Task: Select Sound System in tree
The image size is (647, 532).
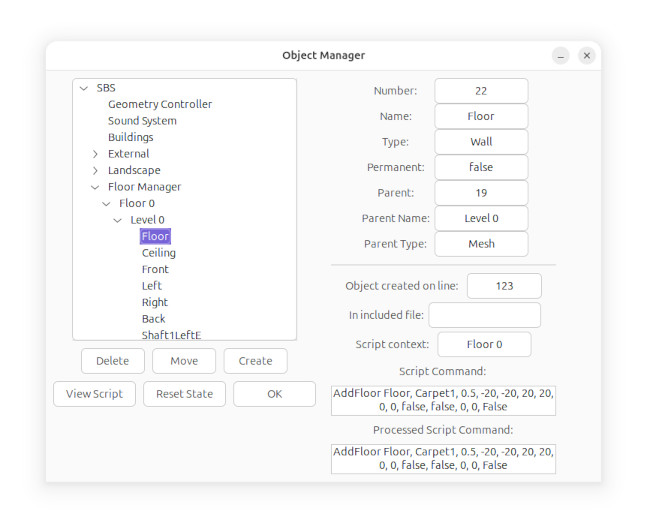Action: coord(142,121)
